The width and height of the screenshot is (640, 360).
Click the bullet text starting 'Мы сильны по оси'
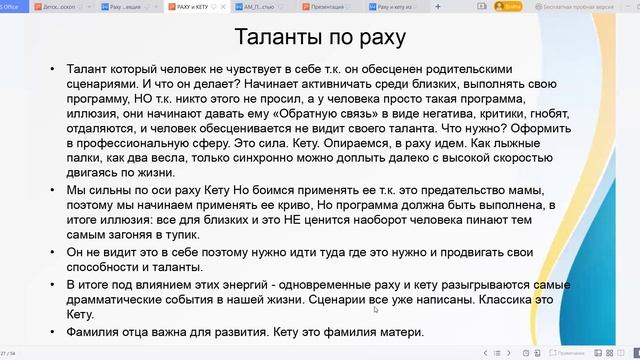click(311, 212)
